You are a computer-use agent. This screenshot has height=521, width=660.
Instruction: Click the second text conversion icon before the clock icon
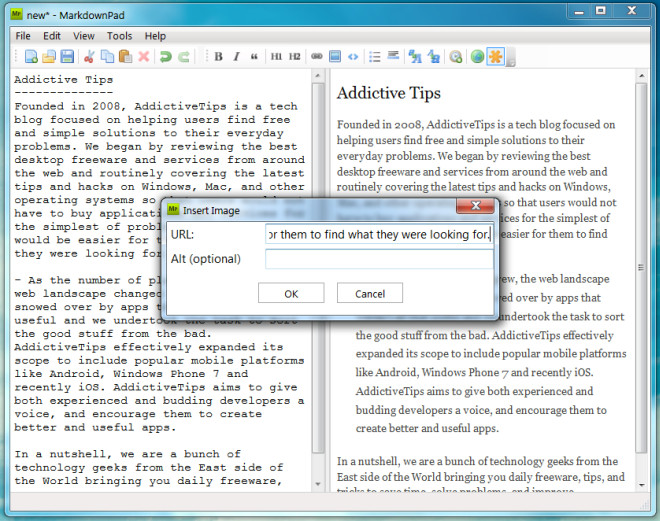coord(434,56)
